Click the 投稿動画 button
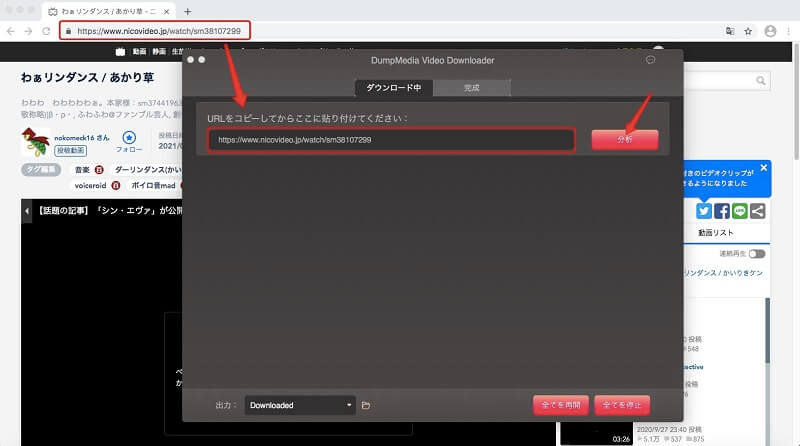The height and width of the screenshot is (446, 800). tap(70, 151)
